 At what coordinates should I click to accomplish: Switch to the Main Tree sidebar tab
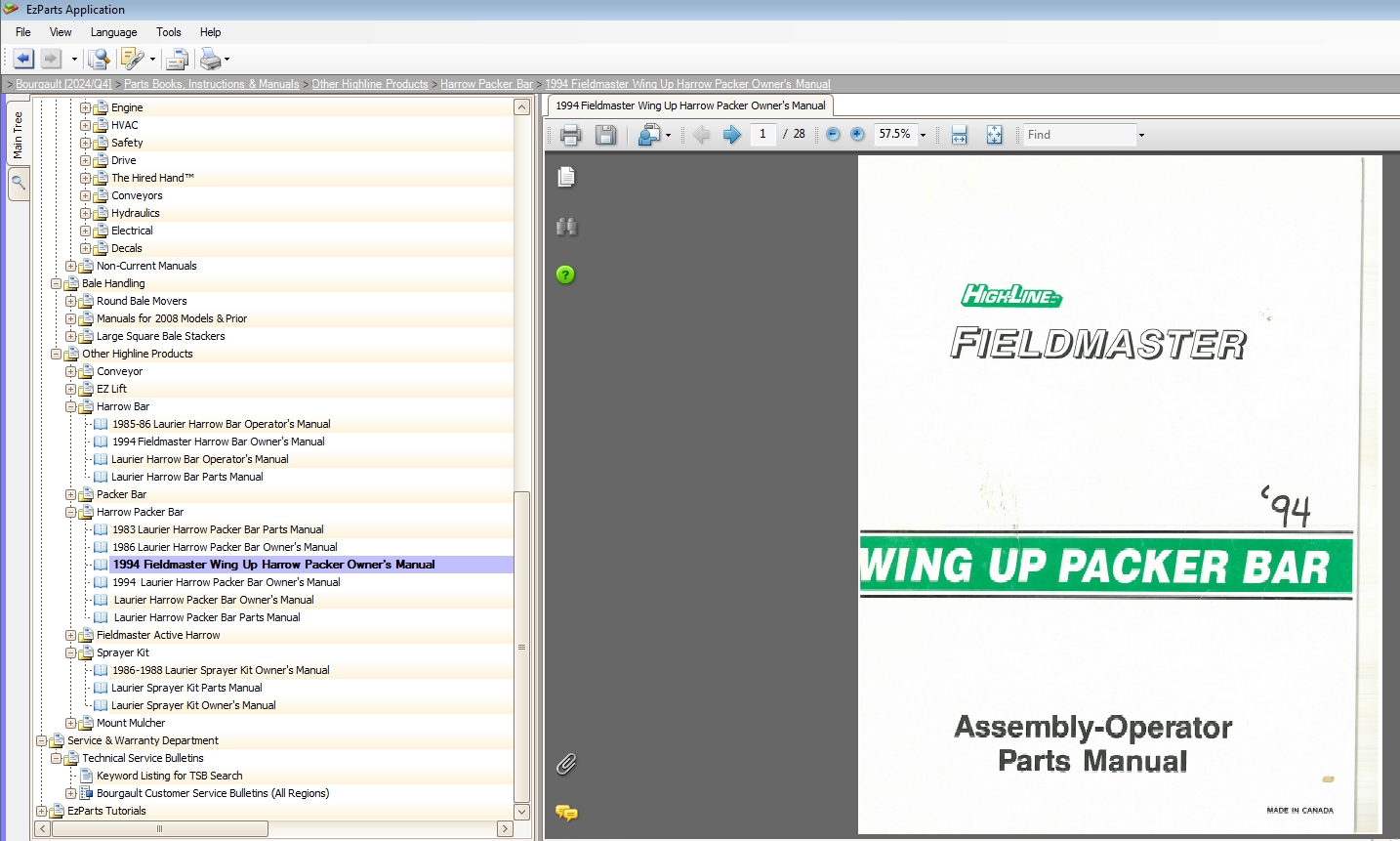click(17, 132)
